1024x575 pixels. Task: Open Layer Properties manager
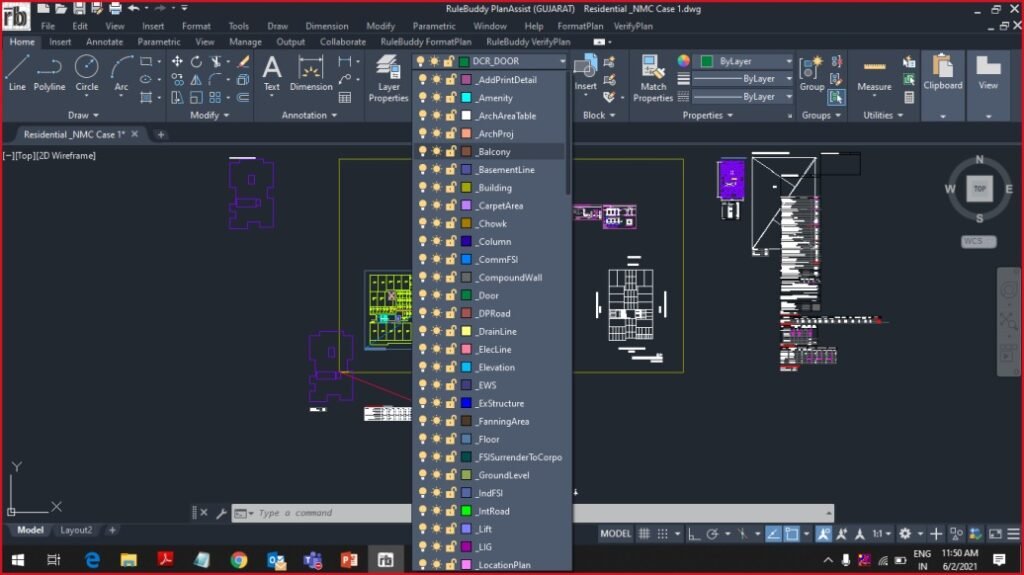click(388, 78)
